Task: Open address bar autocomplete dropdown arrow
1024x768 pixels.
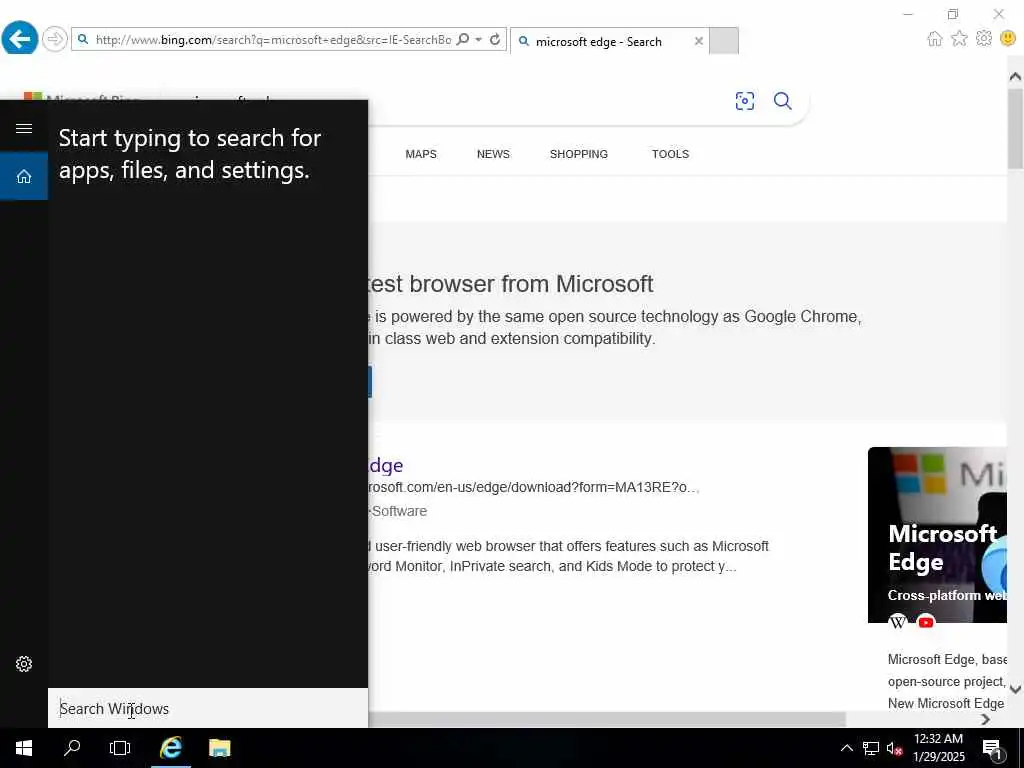Action: (x=479, y=40)
